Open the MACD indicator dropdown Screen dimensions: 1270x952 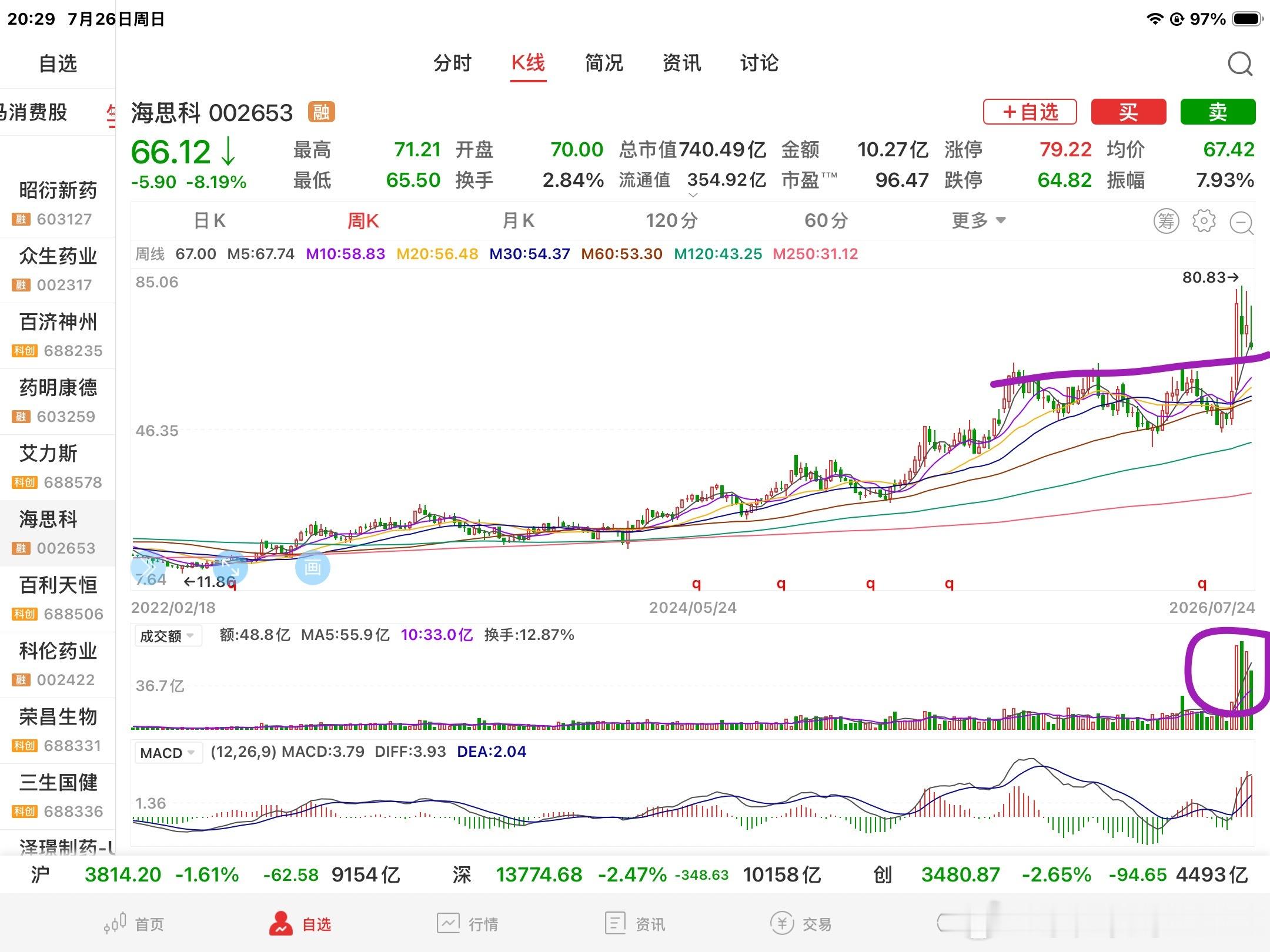pos(168,753)
